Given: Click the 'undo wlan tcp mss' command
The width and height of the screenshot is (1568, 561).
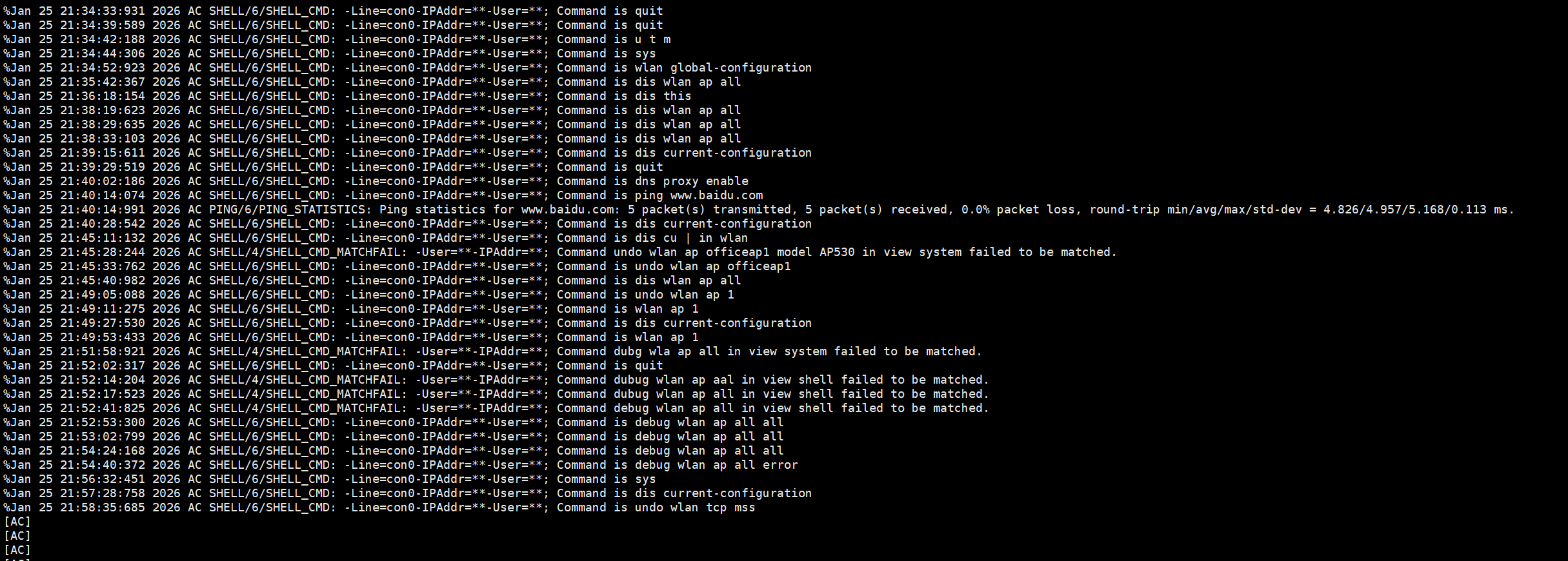Looking at the screenshot, I should [694, 507].
